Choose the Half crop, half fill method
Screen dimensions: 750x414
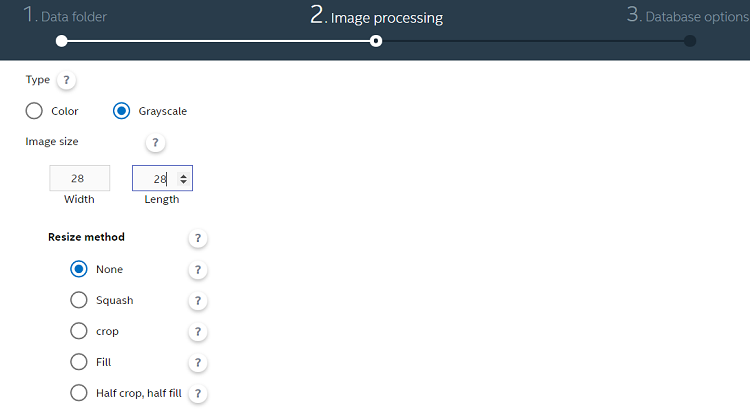[x=79, y=393]
